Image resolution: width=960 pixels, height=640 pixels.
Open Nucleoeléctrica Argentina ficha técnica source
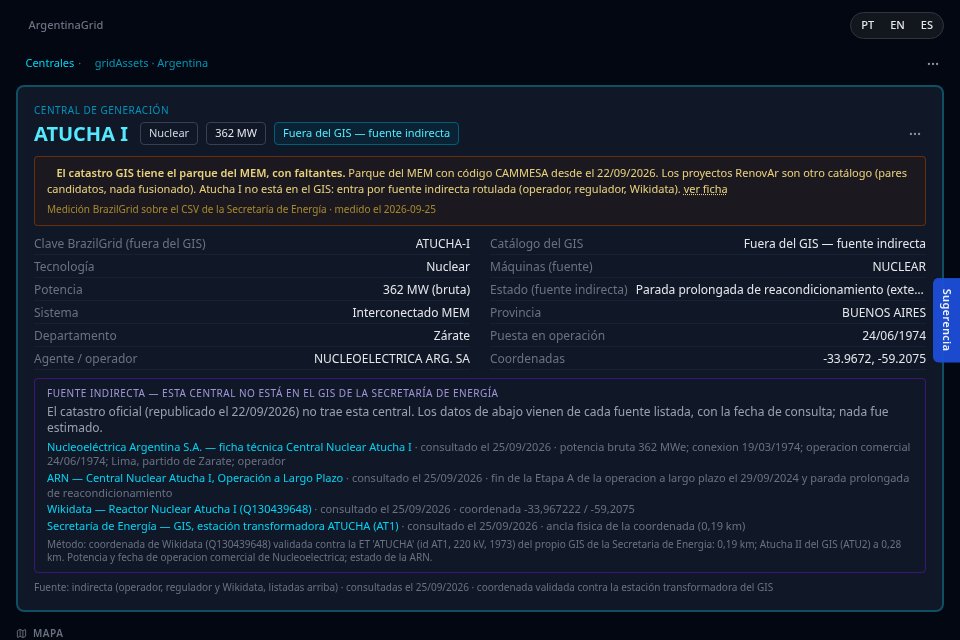click(230, 447)
